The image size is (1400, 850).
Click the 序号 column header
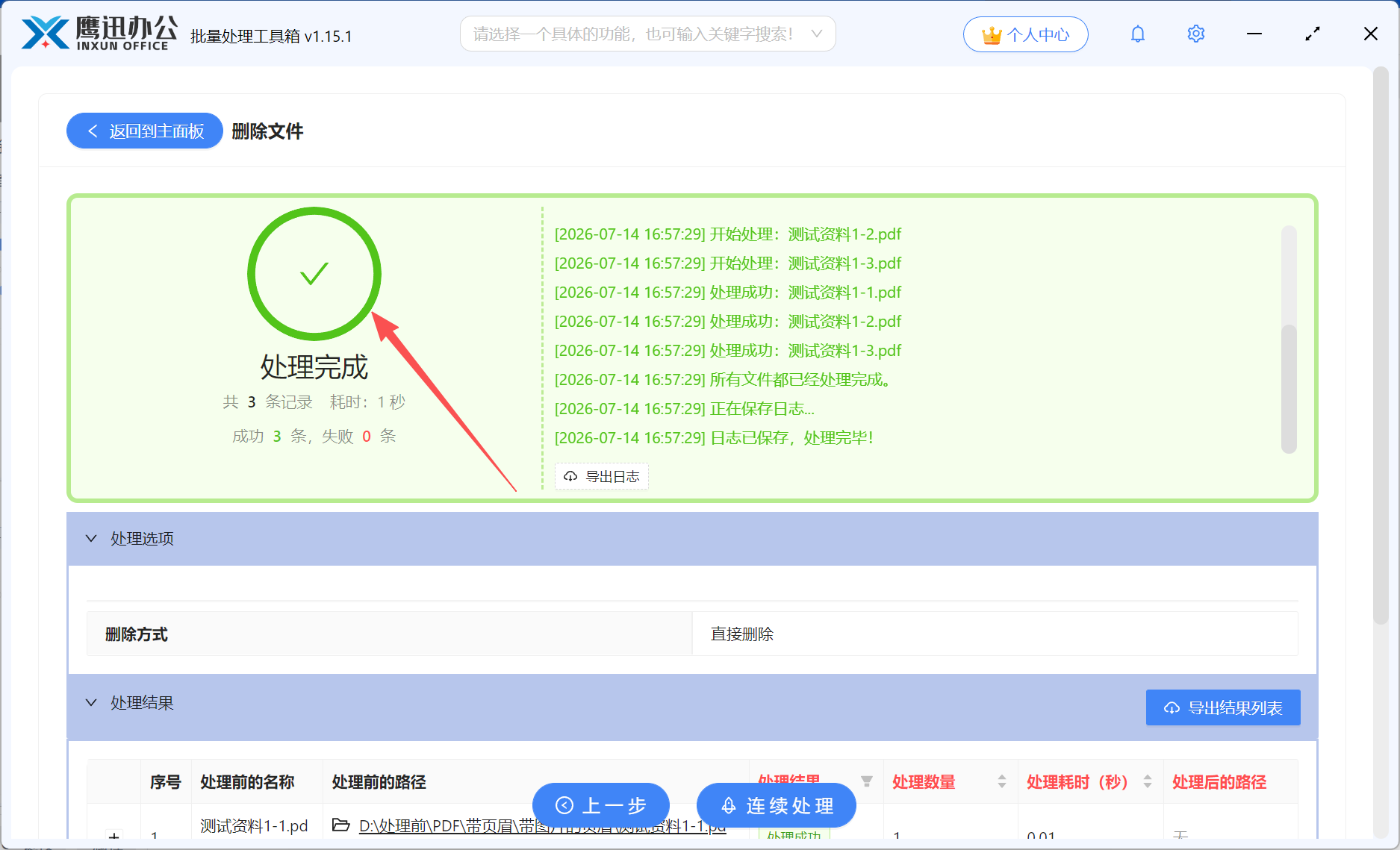[x=166, y=782]
